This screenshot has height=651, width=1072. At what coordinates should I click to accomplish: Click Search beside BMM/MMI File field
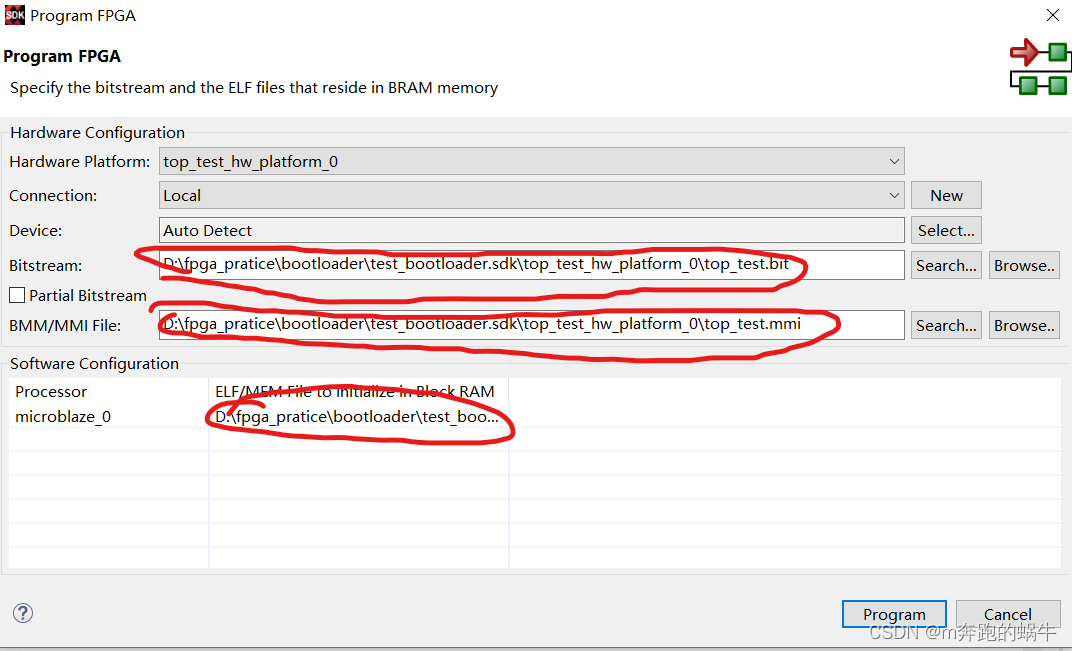click(x=945, y=324)
